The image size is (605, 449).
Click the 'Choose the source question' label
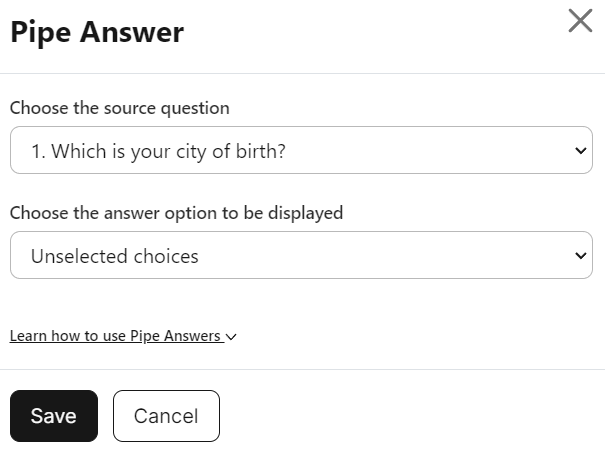click(x=119, y=107)
